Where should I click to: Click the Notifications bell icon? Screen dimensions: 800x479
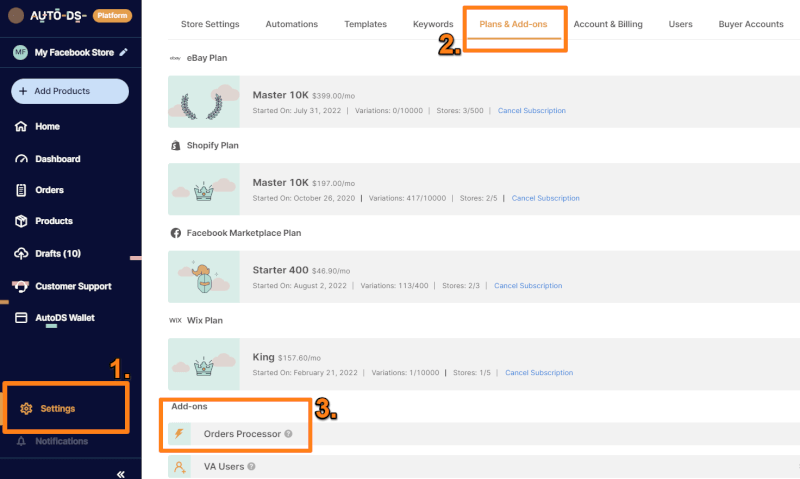coord(21,441)
